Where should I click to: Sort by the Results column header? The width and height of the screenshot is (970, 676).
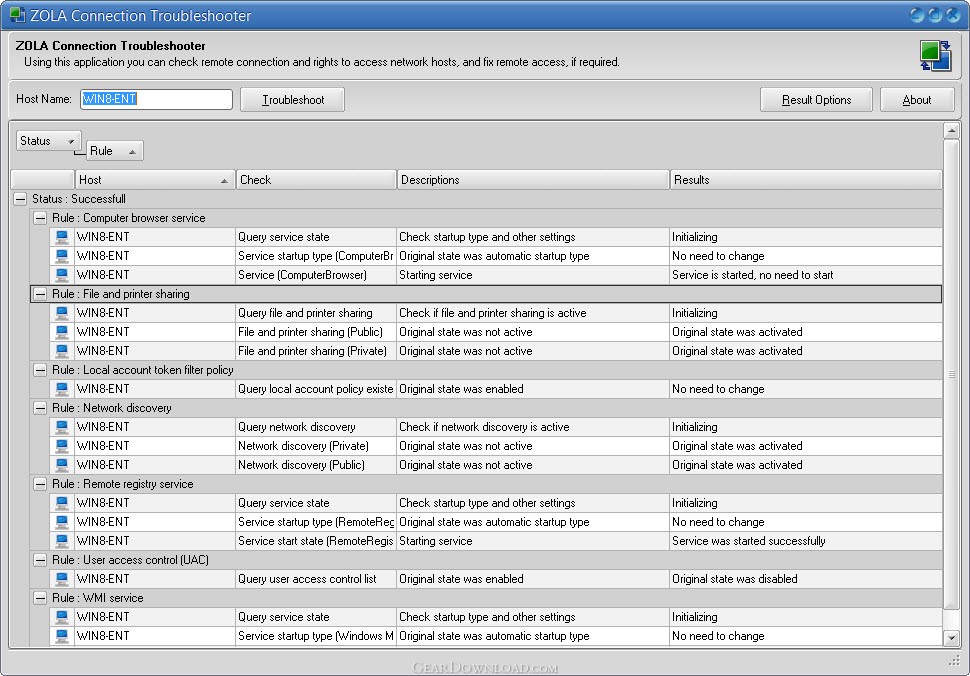pyautogui.click(x=805, y=180)
